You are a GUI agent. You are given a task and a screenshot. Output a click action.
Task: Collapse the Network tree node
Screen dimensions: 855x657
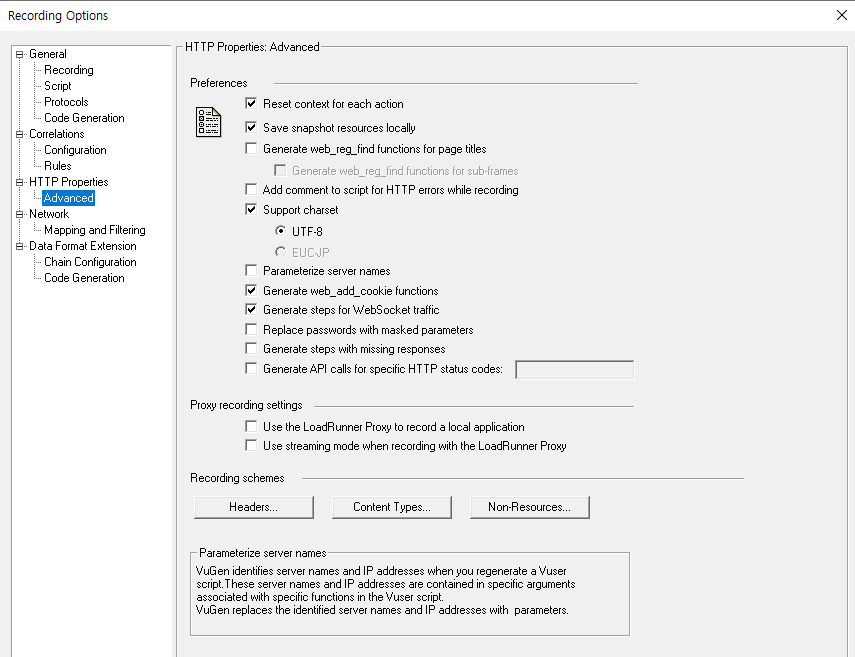(x=20, y=214)
